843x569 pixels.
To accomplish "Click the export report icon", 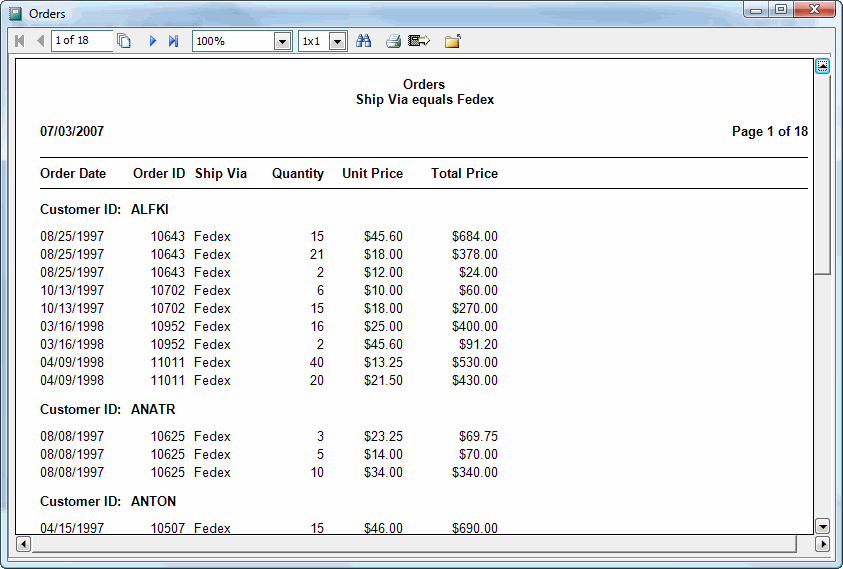I will (x=419, y=41).
